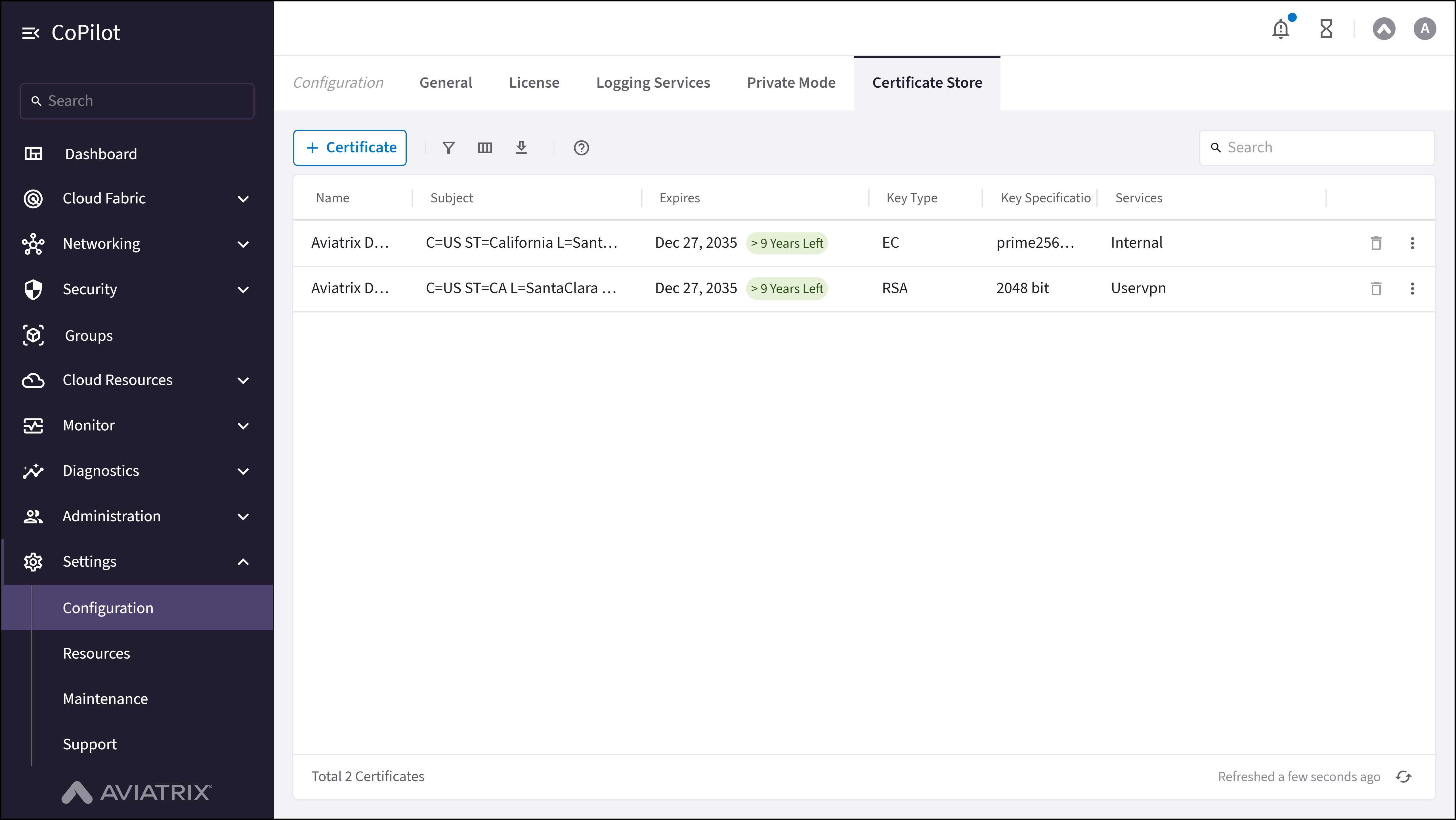Expand the Security section
The width and height of the screenshot is (1456, 820).
click(244, 289)
